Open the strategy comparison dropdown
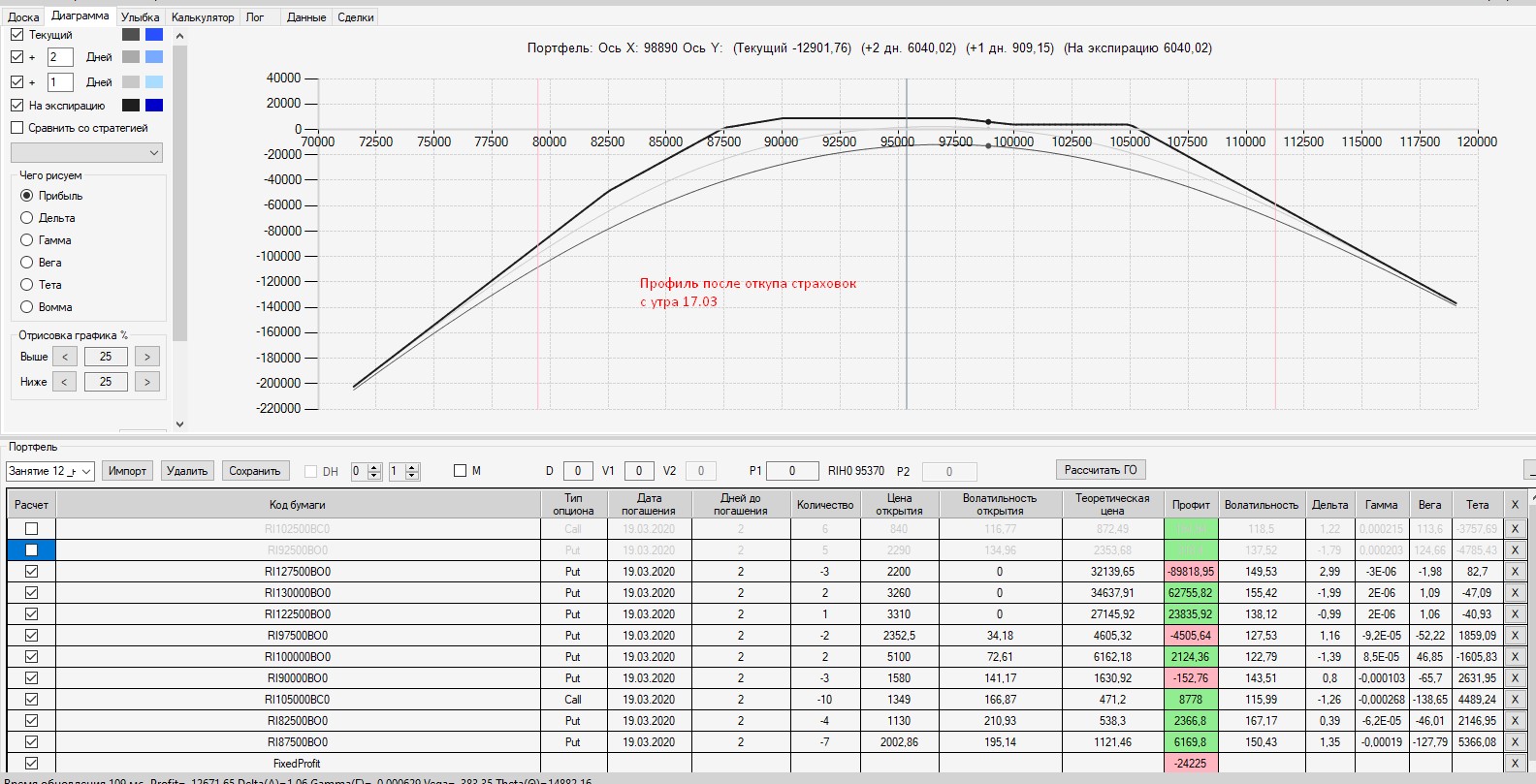The width and height of the screenshot is (1536, 784). pyautogui.click(x=86, y=153)
